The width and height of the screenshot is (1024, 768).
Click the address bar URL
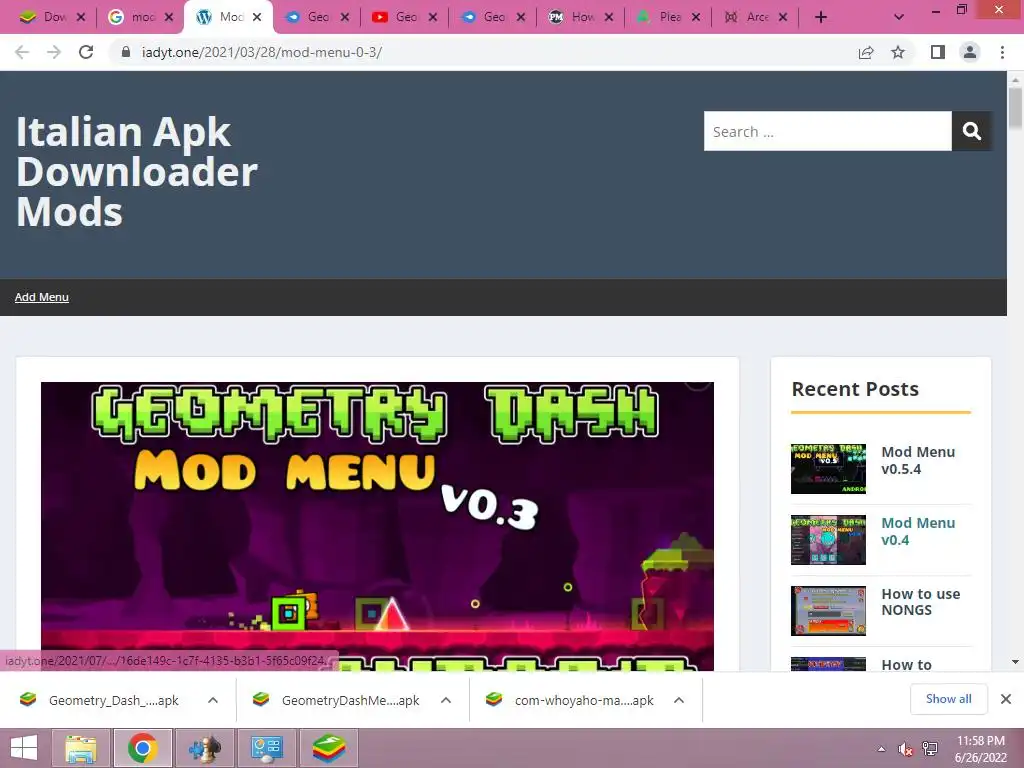tap(262, 52)
